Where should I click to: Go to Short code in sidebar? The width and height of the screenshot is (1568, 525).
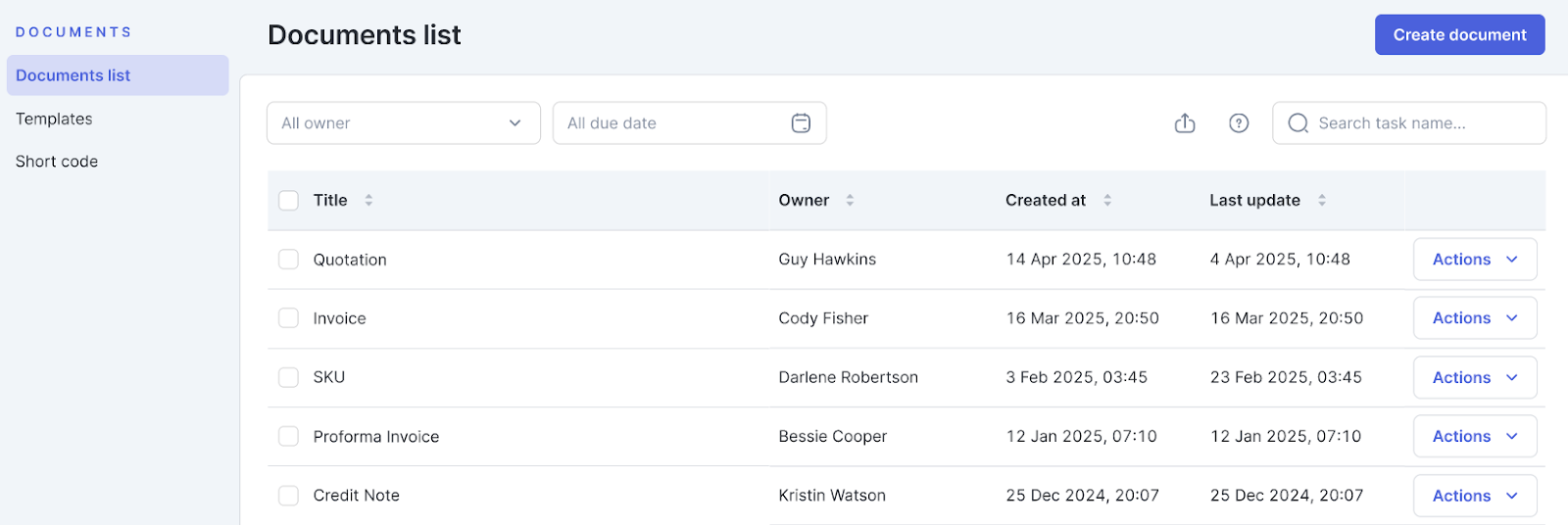click(57, 162)
